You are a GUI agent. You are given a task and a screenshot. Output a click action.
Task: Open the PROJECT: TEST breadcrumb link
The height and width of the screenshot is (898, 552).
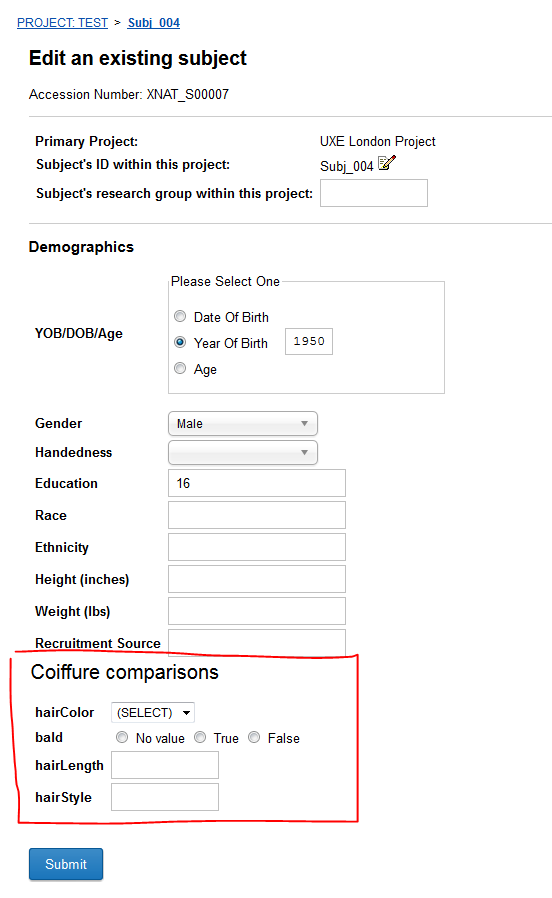(62, 23)
